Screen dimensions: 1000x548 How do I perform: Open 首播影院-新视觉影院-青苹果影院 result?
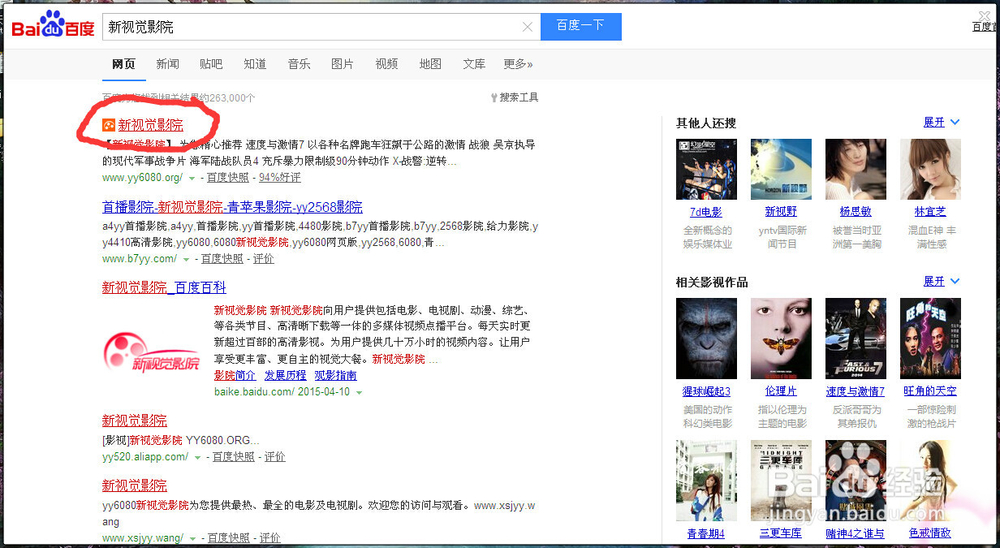232,207
